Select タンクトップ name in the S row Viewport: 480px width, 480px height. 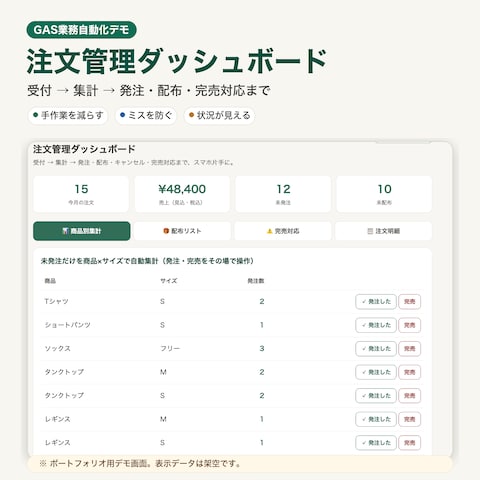(64, 396)
